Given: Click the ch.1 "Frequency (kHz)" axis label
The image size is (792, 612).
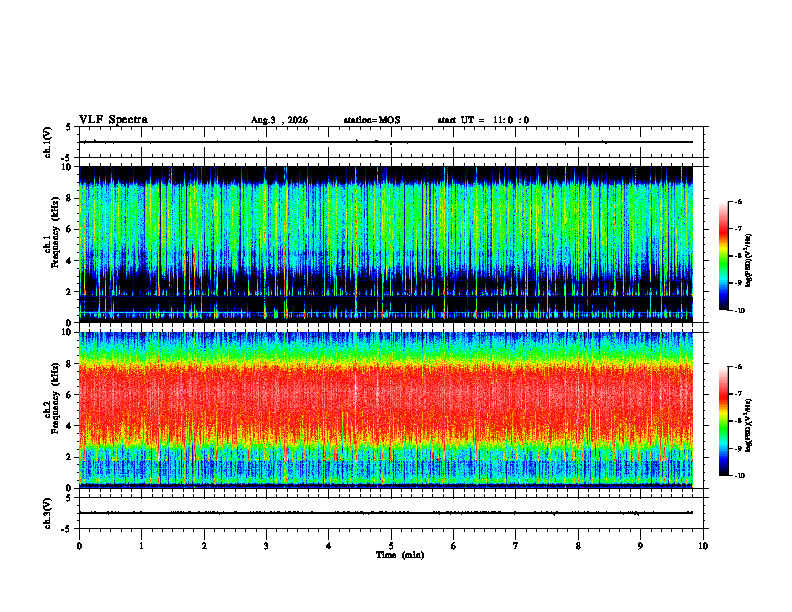Looking at the screenshot, I should (55, 232).
